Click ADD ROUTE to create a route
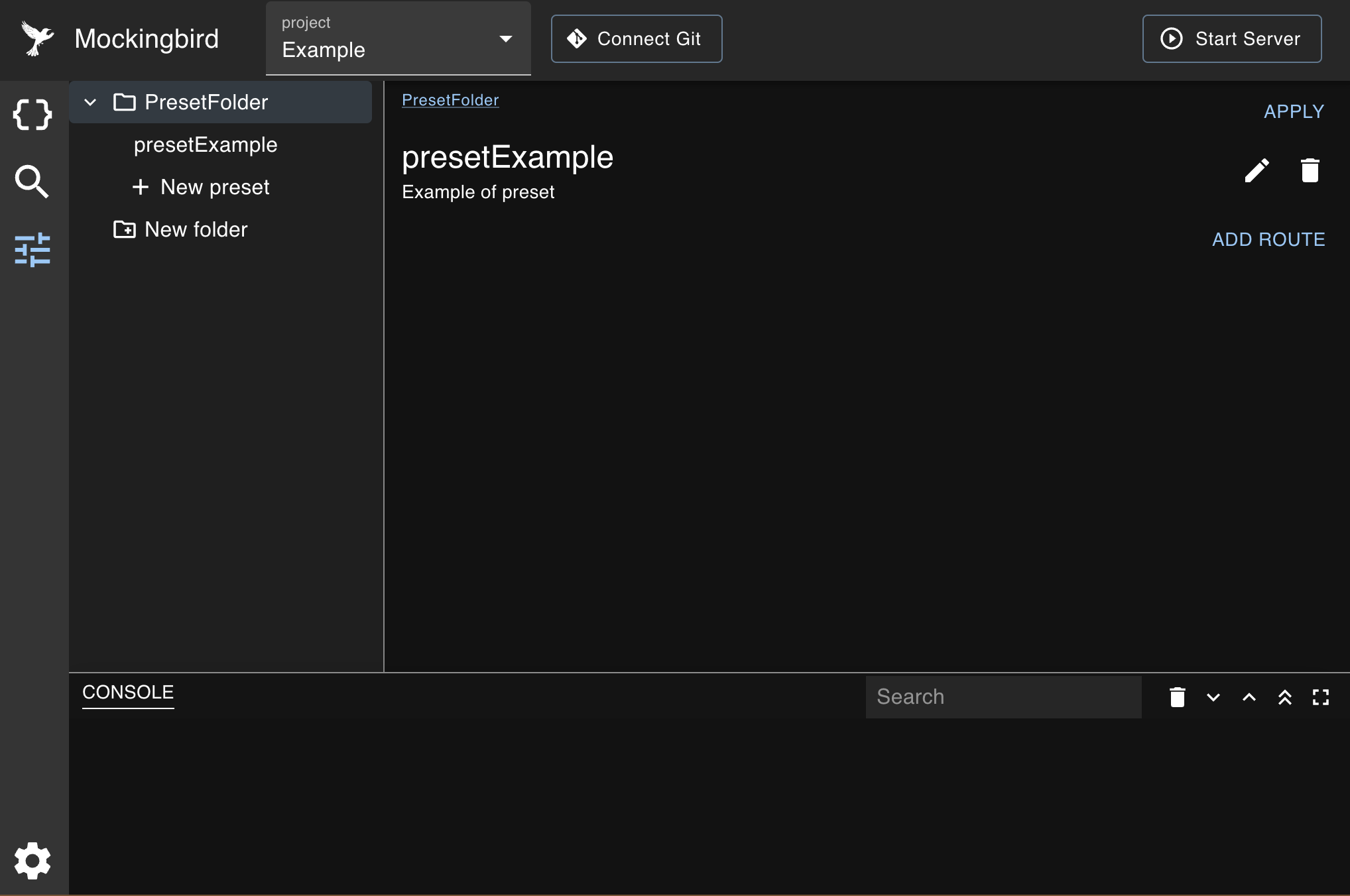Viewport: 1350px width, 896px height. (1268, 240)
